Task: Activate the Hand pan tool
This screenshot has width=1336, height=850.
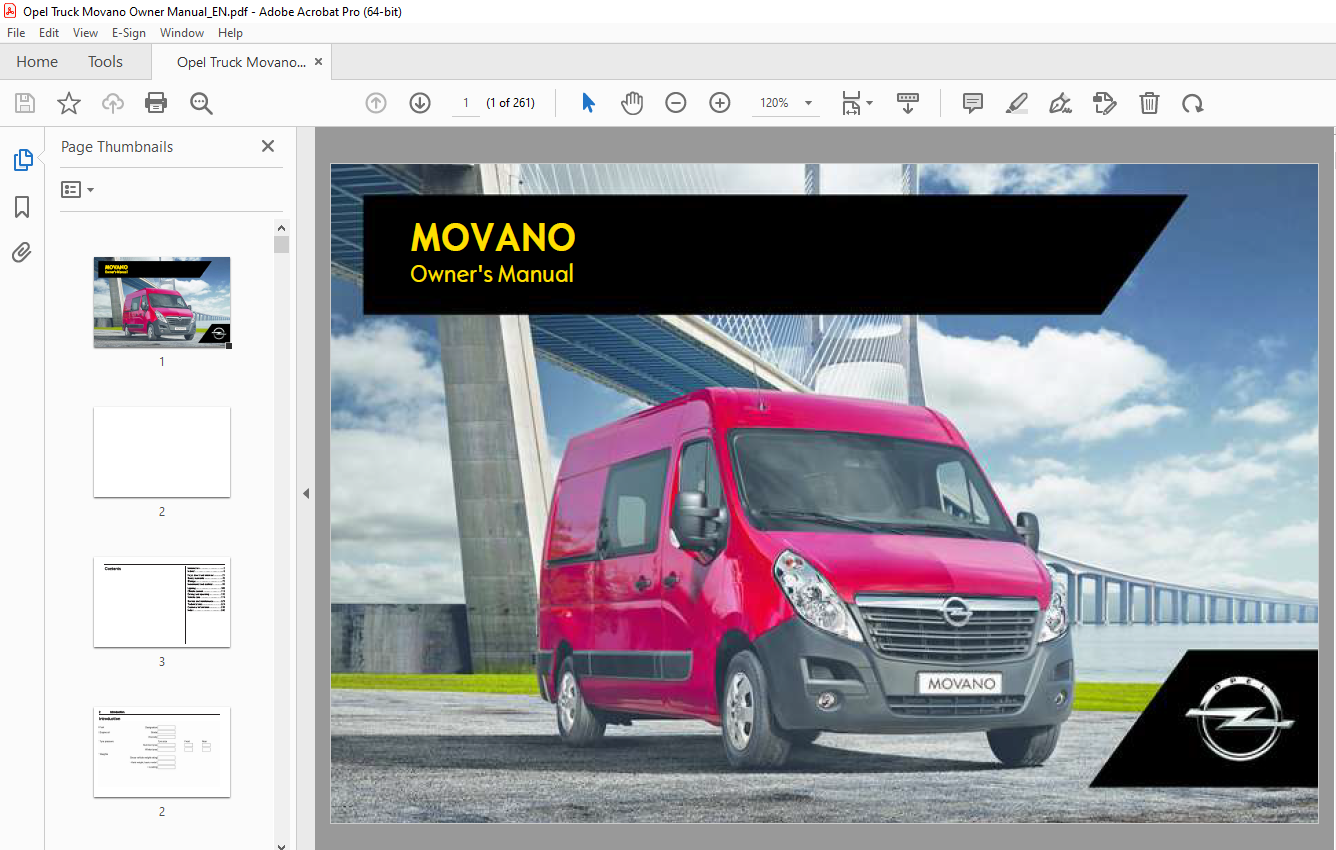Action: click(x=632, y=103)
